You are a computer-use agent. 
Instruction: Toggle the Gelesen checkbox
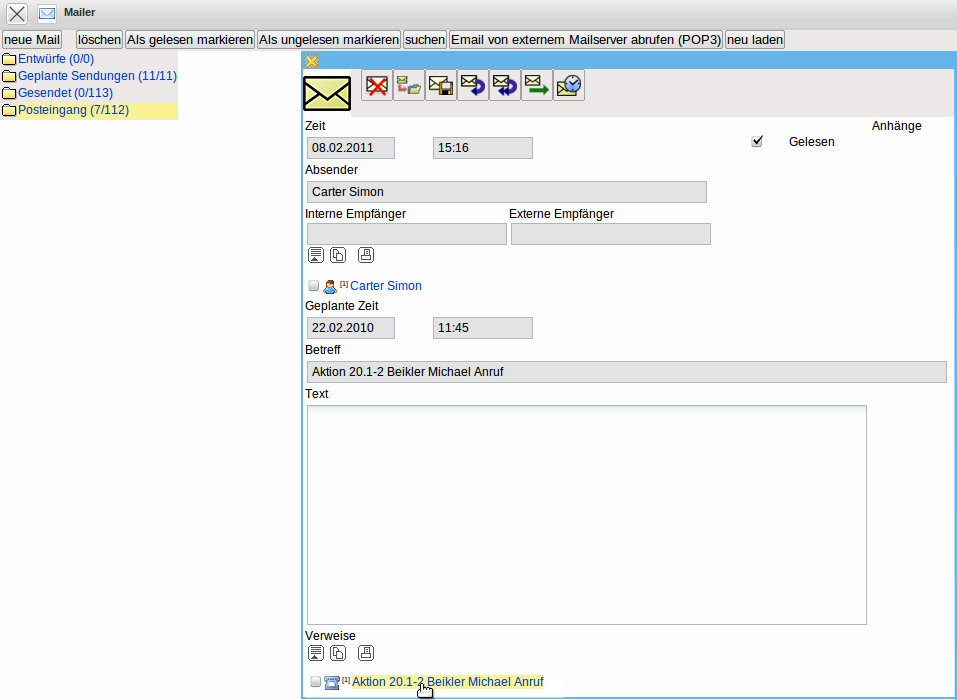point(757,142)
